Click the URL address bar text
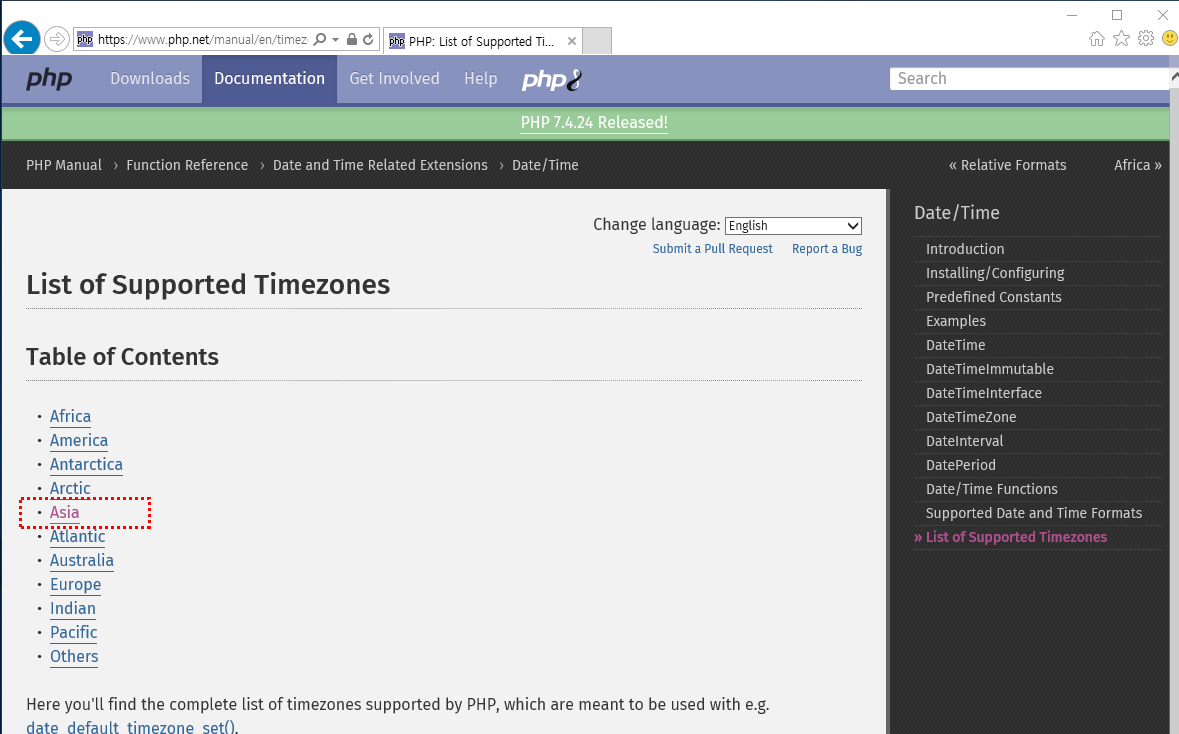The image size is (1179, 734). pos(202,40)
